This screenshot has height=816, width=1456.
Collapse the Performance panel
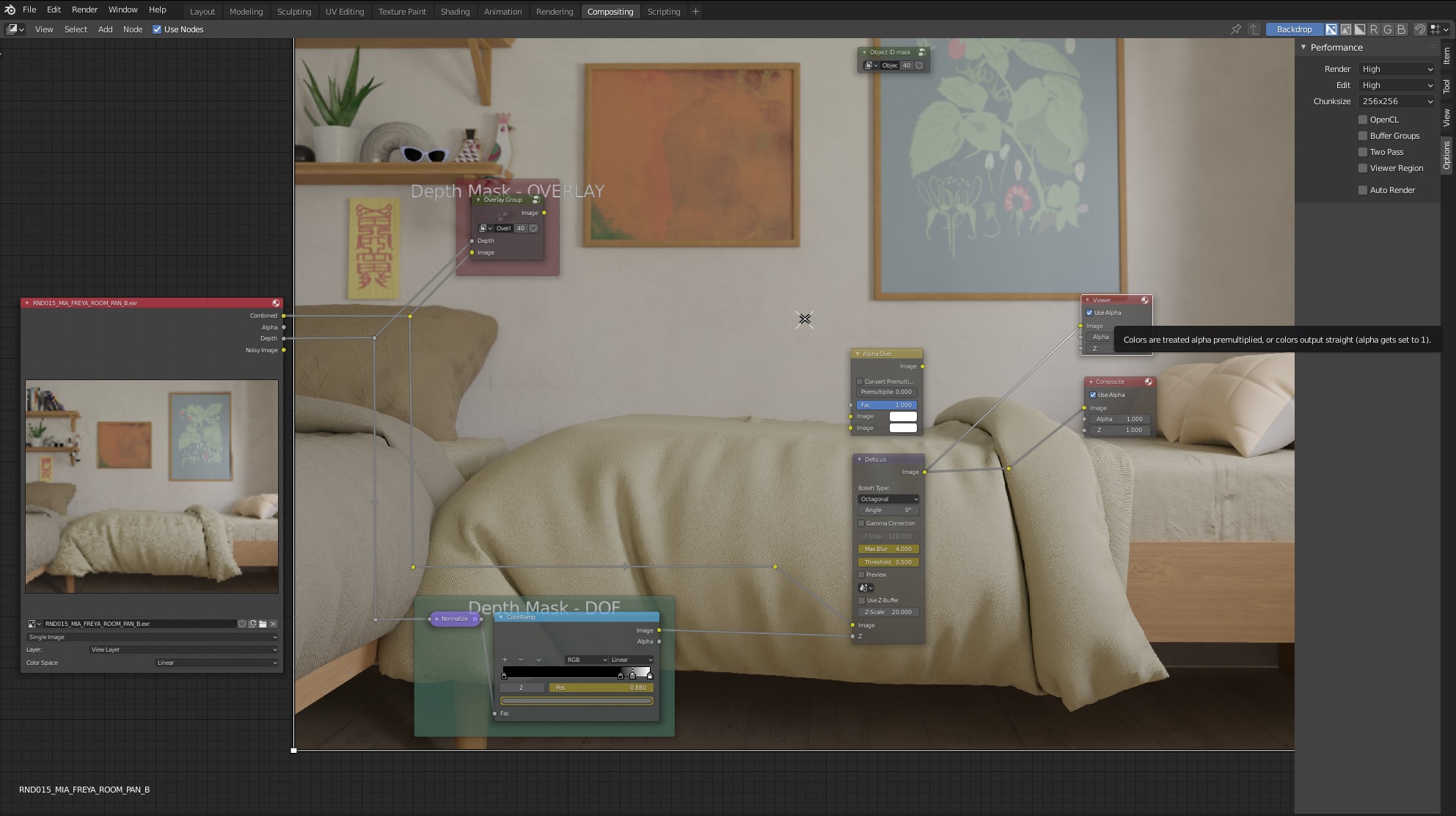coord(1303,47)
